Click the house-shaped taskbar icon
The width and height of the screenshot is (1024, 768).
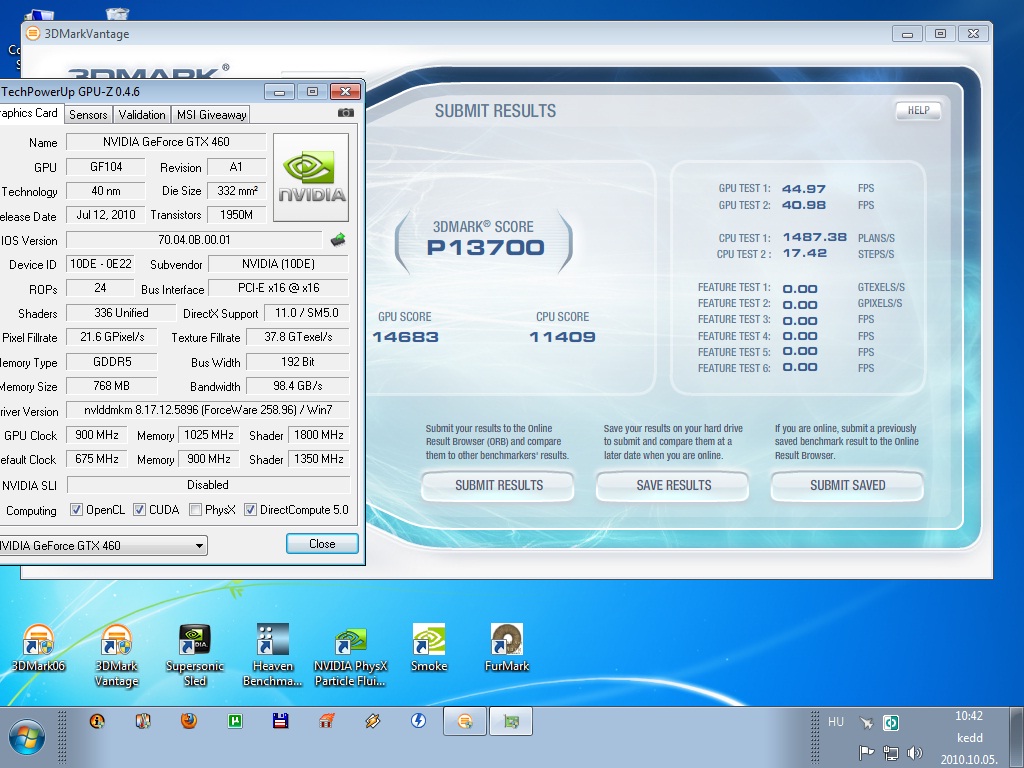click(327, 721)
